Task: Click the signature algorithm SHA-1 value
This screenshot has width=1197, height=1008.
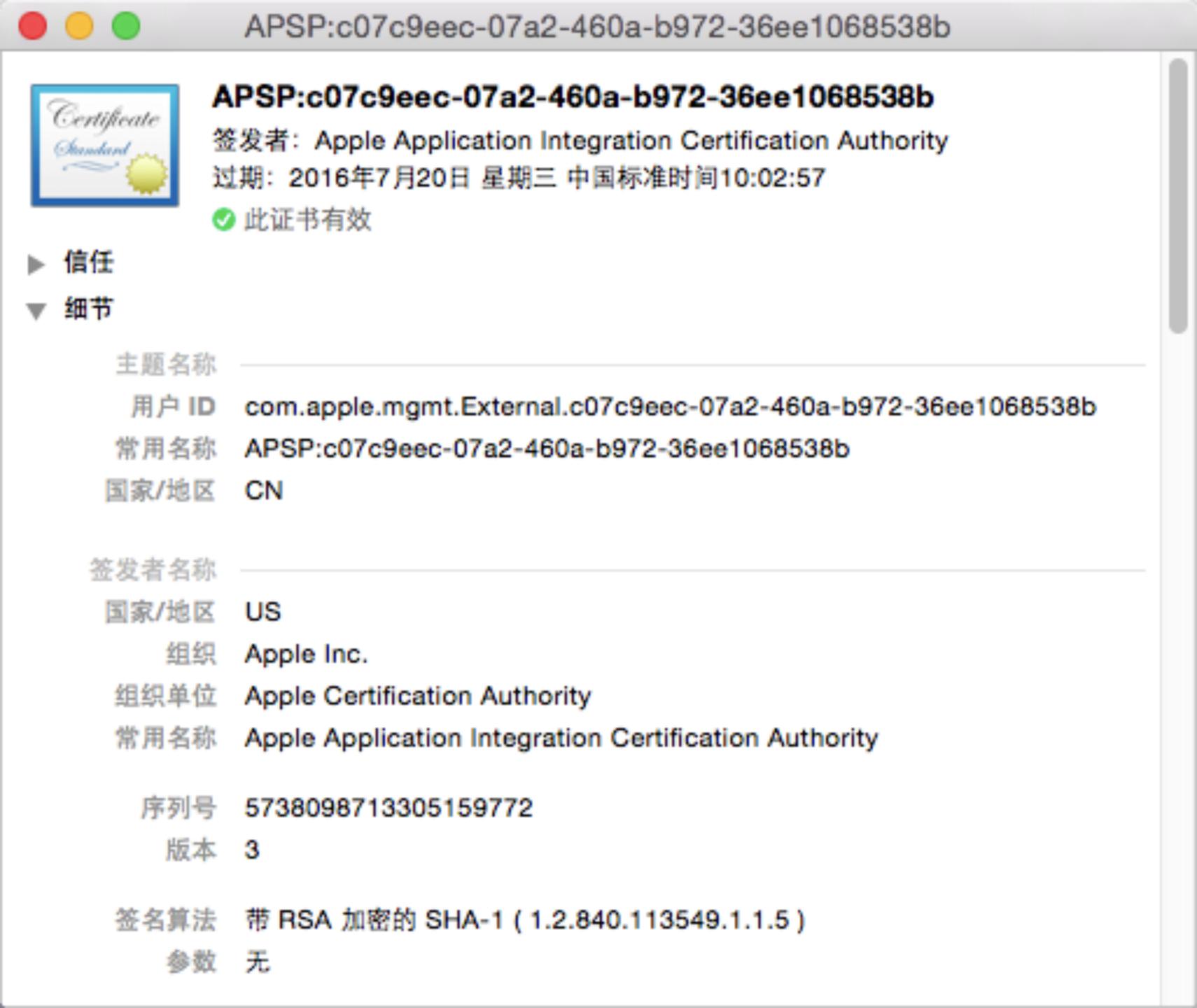Action: click(x=525, y=920)
